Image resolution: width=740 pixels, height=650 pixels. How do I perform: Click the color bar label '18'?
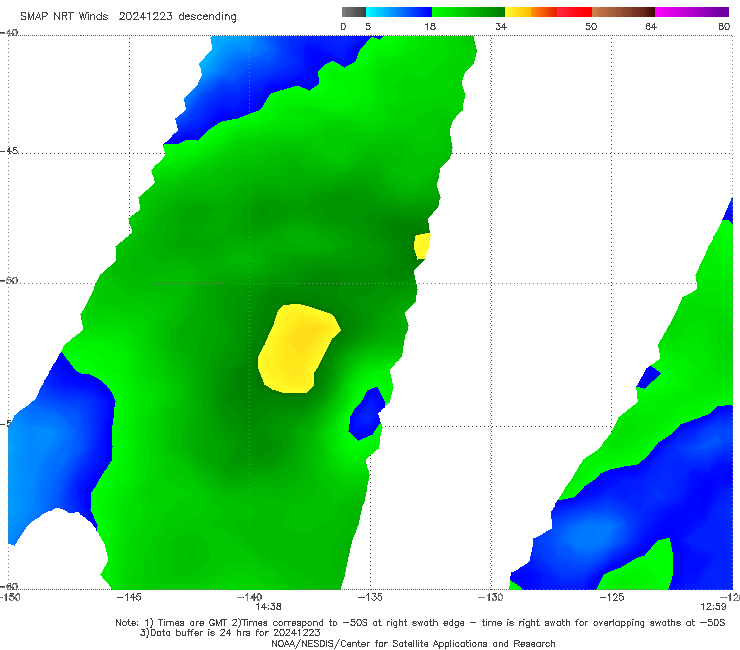point(430,27)
